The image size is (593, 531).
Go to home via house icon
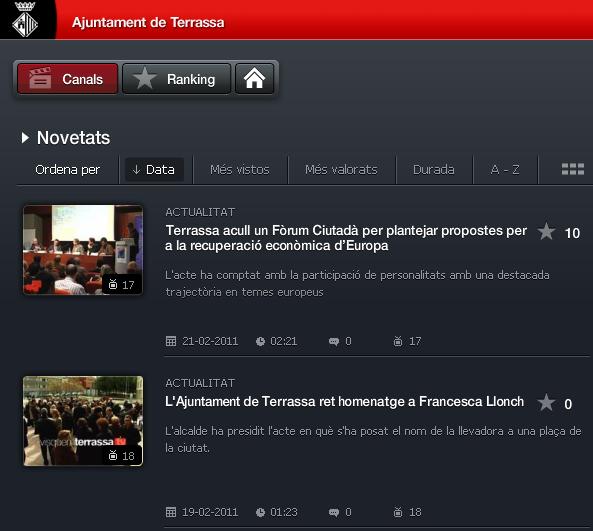click(255, 79)
